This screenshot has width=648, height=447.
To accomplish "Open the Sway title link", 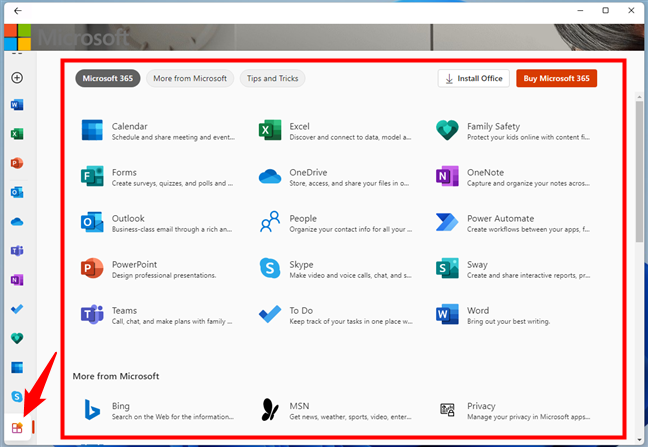I will click(x=477, y=264).
